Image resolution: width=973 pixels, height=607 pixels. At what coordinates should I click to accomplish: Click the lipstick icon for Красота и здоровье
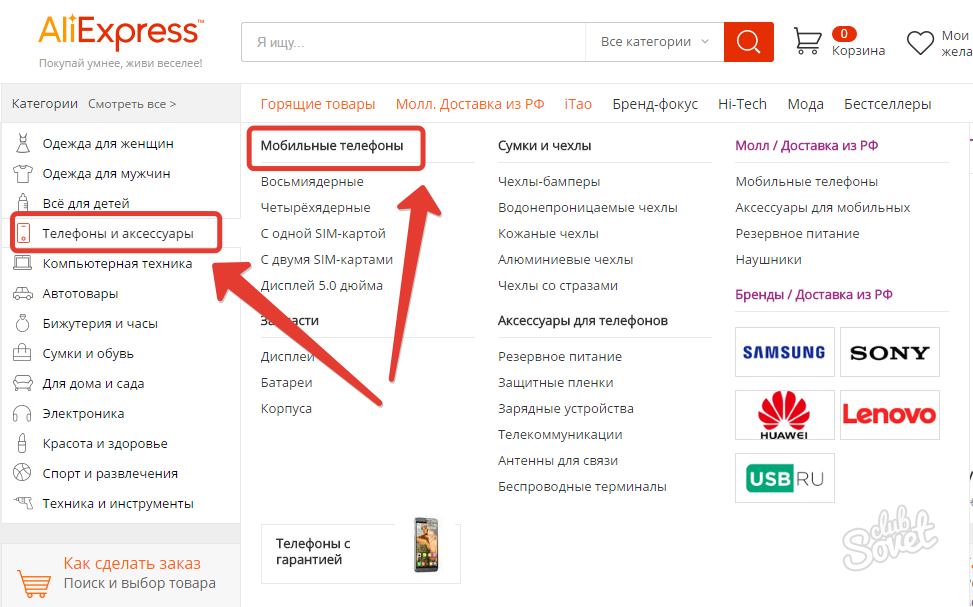point(23,443)
